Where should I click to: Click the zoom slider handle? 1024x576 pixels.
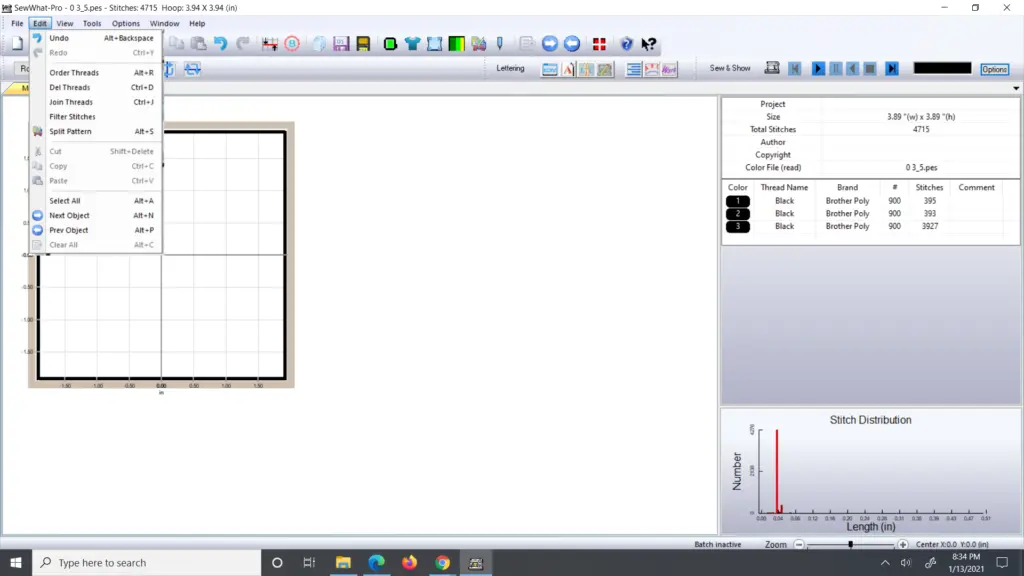[850, 545]
